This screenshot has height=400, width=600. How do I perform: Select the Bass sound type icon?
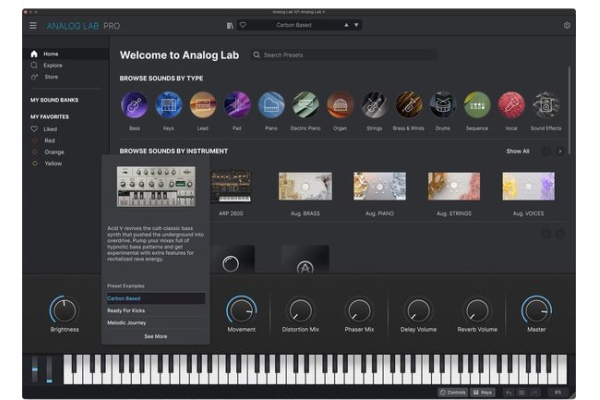(x=134, y=105)
